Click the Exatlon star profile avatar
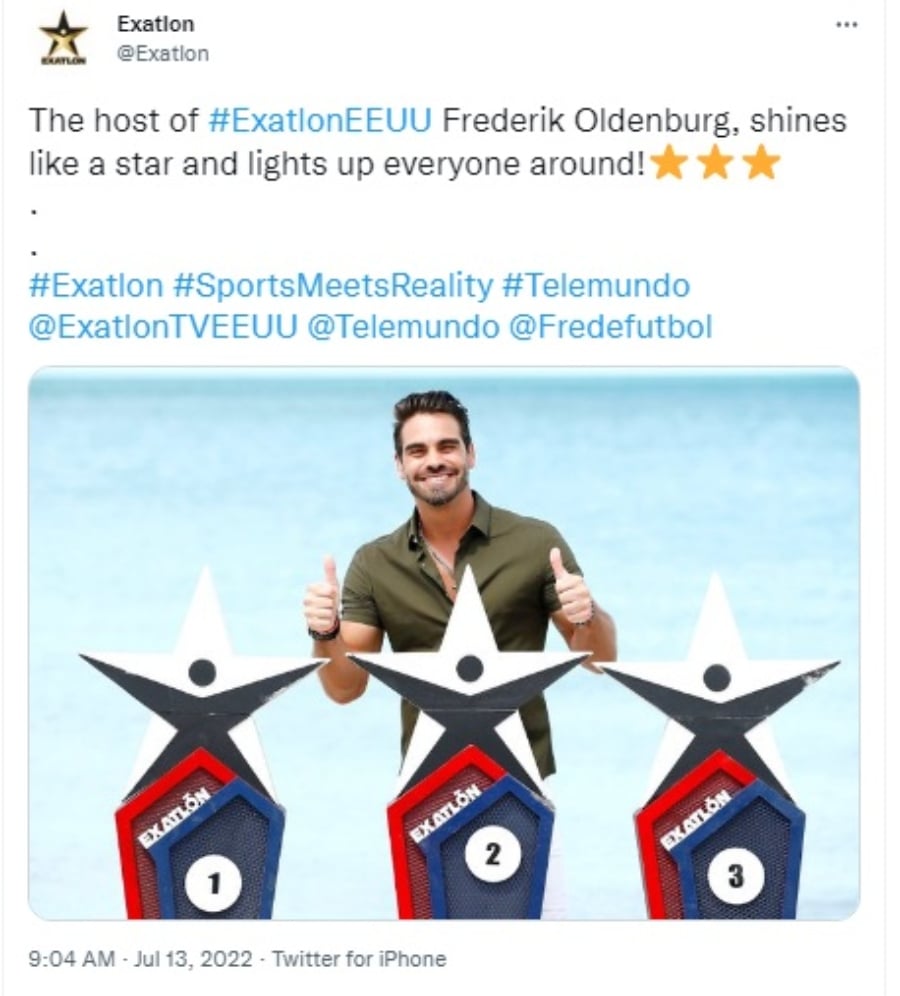The image size is (900, 996). pos(63,38)
